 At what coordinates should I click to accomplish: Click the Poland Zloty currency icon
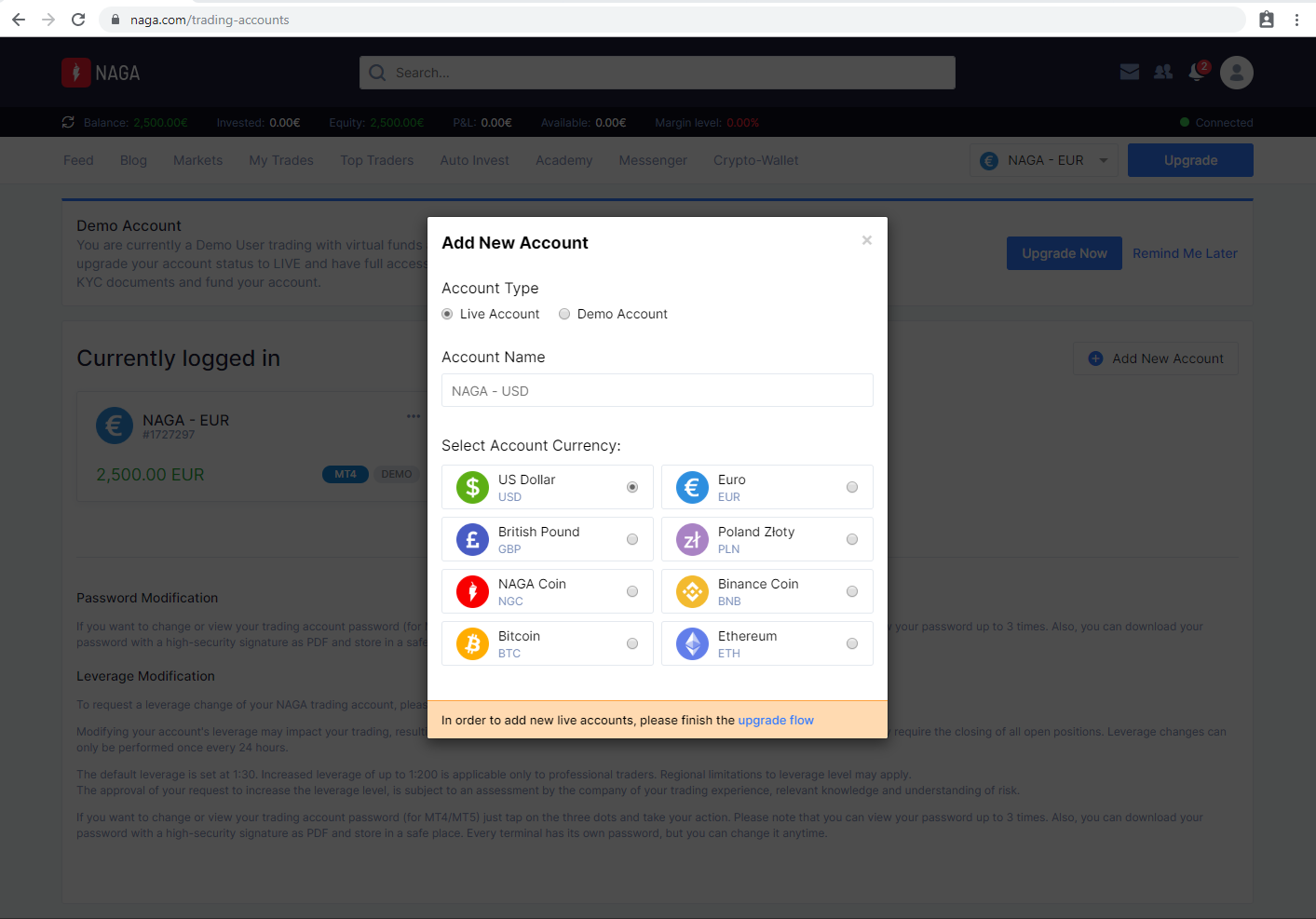(x=692, y=539)
